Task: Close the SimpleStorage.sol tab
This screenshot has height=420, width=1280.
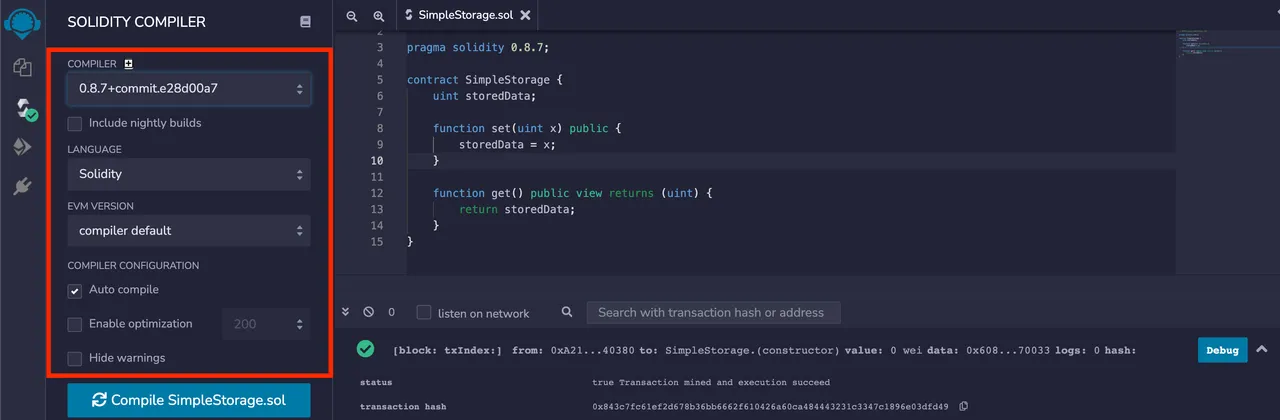Action: point(526,16)
